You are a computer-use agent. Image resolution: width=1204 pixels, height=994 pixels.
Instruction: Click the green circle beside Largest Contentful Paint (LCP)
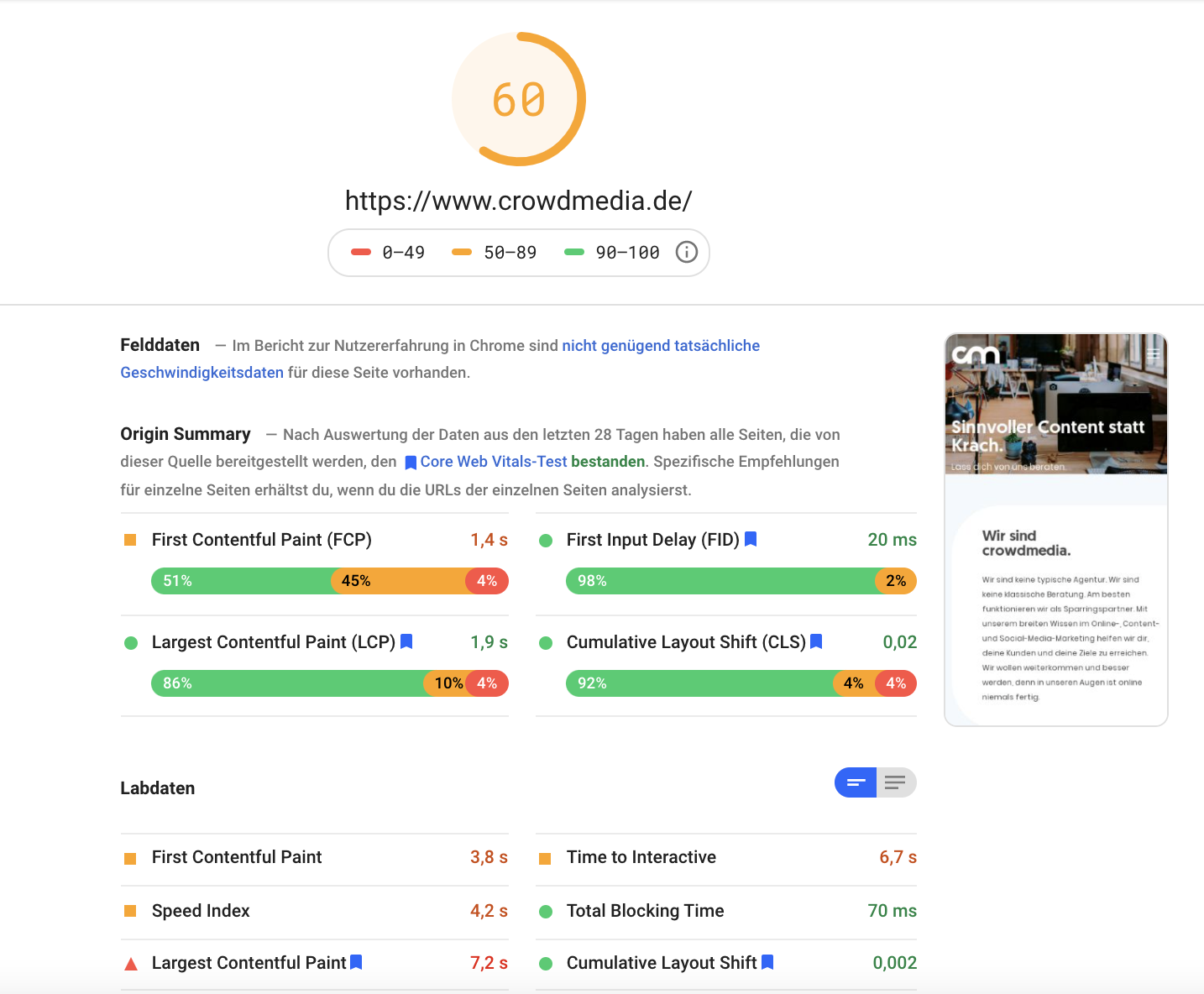coord(131,643)
